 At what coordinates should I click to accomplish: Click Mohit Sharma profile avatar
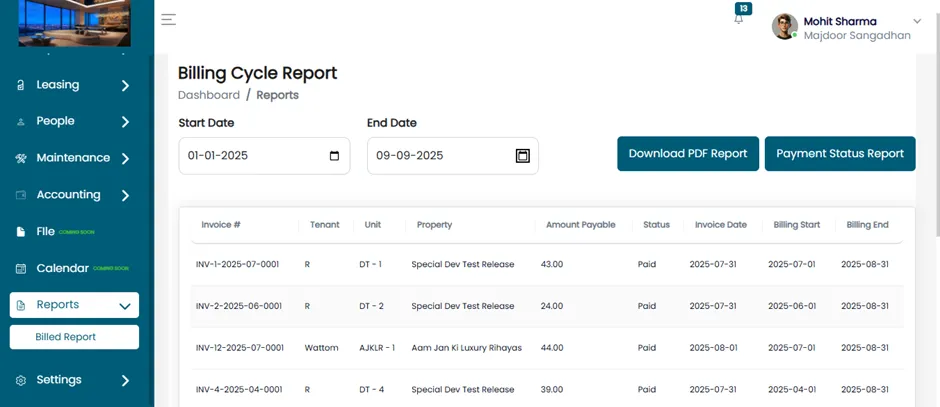[785, 27]
